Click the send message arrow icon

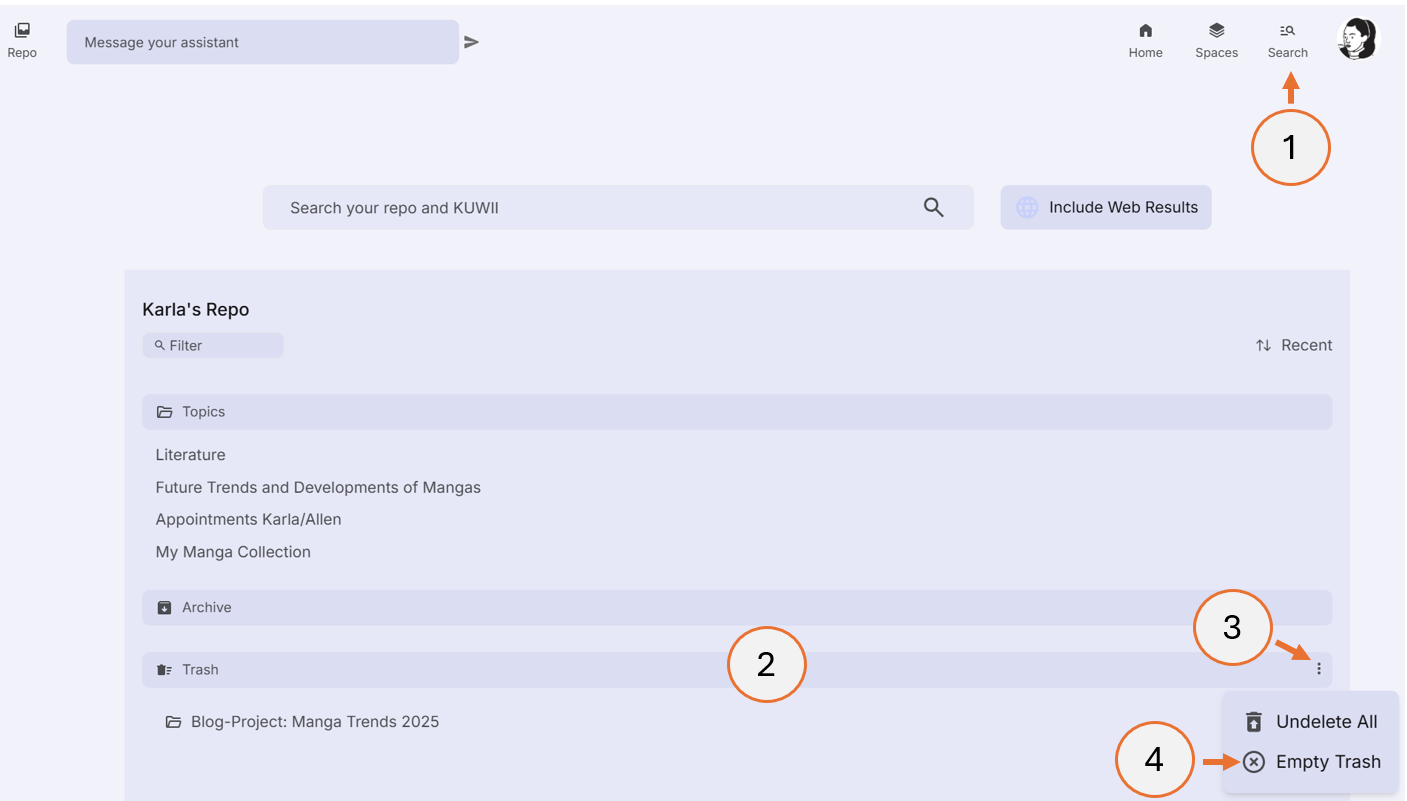coord(471,42)
